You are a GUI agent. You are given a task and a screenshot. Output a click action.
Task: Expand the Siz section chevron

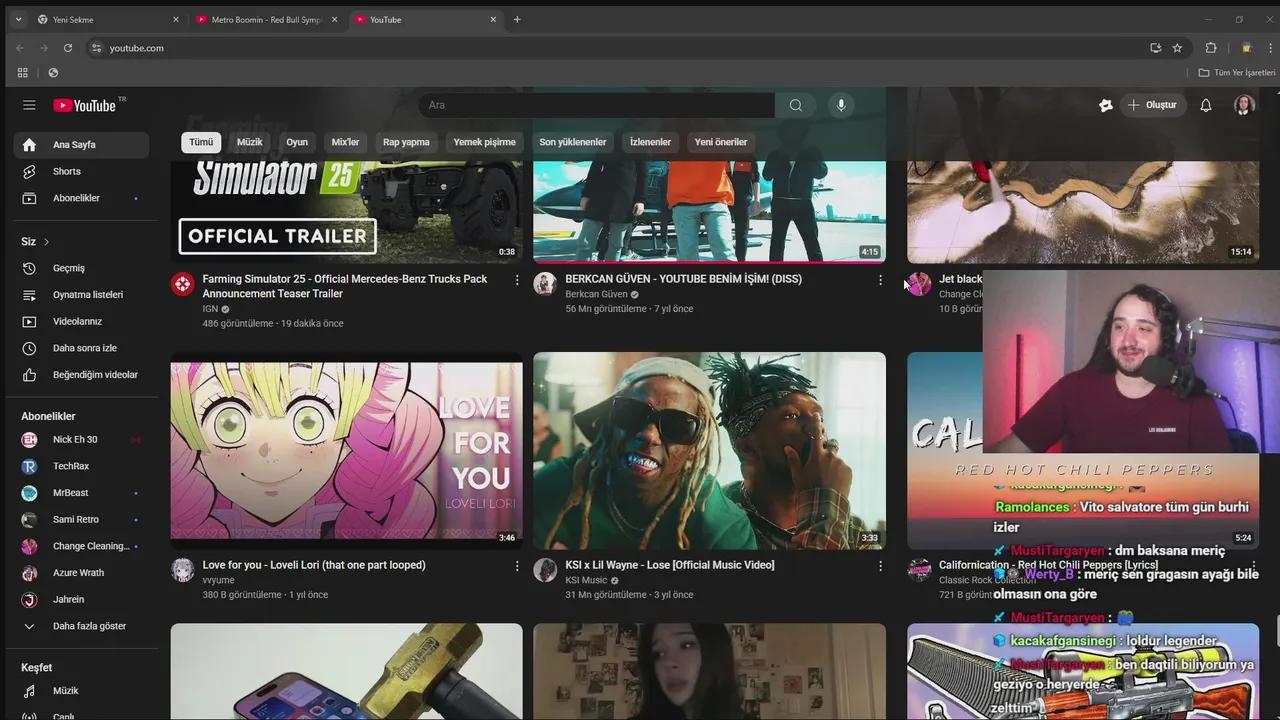point(46,242)
